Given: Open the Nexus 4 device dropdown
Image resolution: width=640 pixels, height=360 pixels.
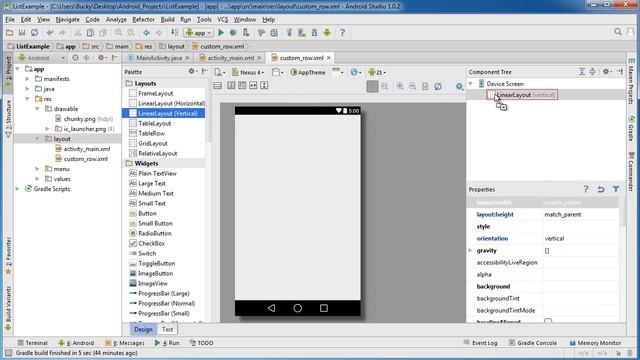Looking at the screenshot, I should [x=248, y=72].
